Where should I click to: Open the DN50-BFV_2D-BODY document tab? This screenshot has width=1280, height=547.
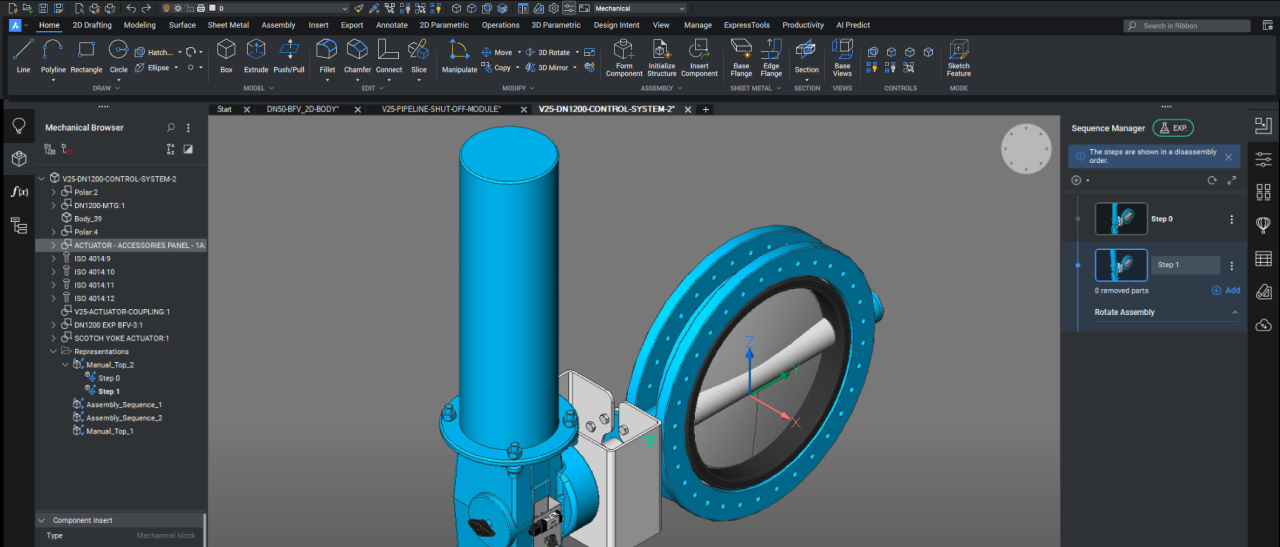[x=302, y=109]
